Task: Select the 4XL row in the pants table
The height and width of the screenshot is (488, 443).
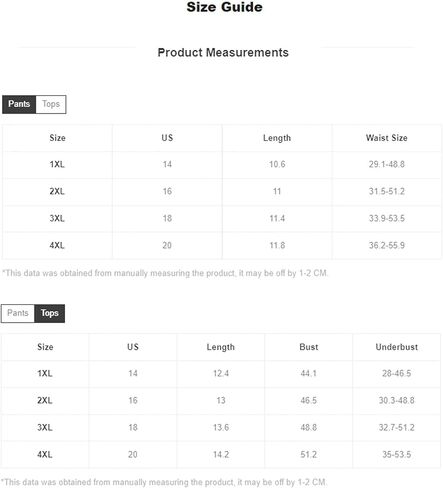Action: (222, 245)
